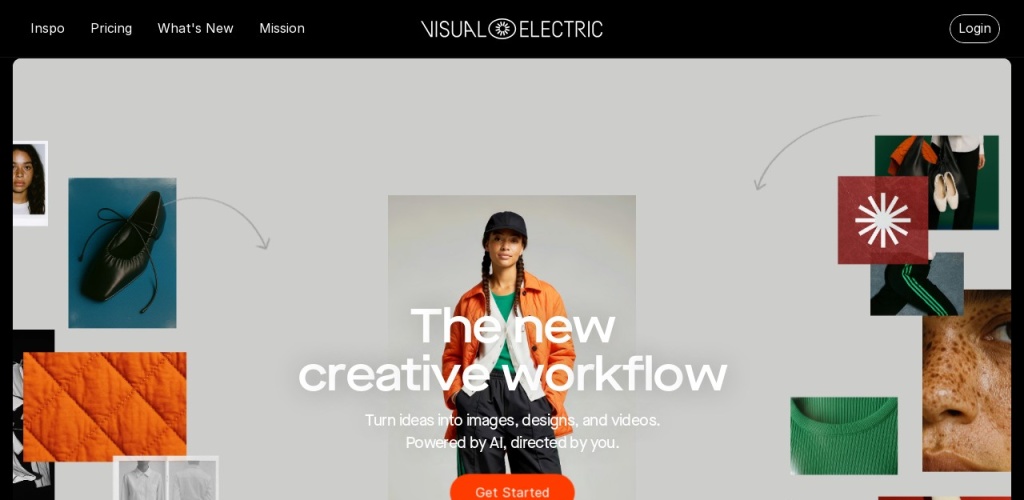Viewport: 1024px width, 500px height.
Task: Click the Visual Electric sunburst logo icon
Action: [502, 29]
